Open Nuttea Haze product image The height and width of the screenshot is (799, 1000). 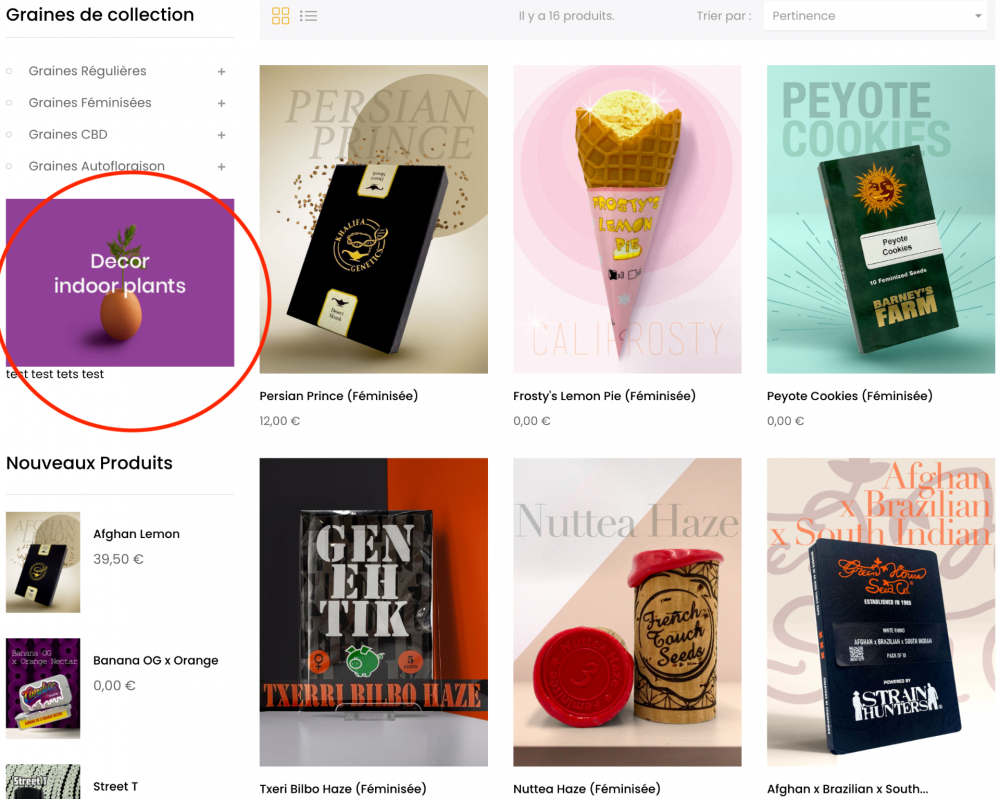(627, 612)
